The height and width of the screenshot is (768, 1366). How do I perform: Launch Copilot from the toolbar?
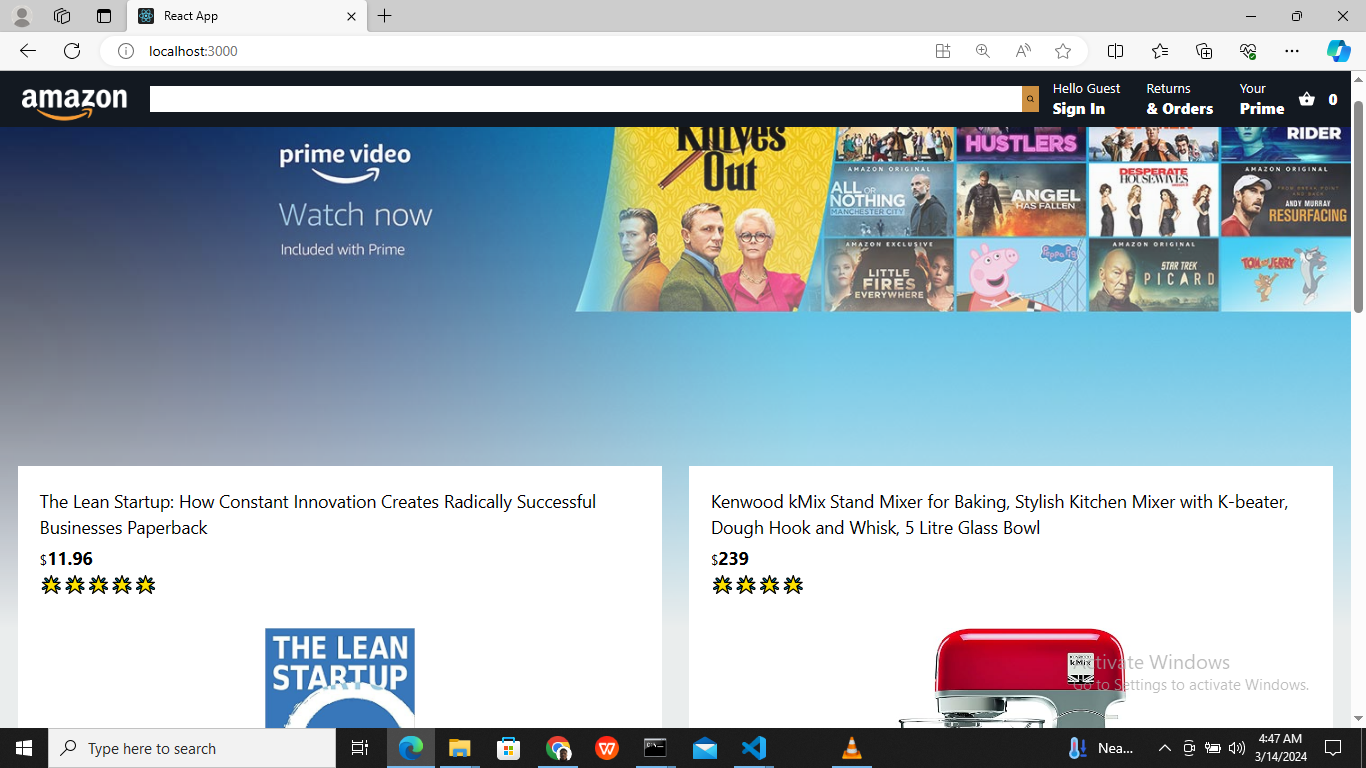tap(1339, 51)
